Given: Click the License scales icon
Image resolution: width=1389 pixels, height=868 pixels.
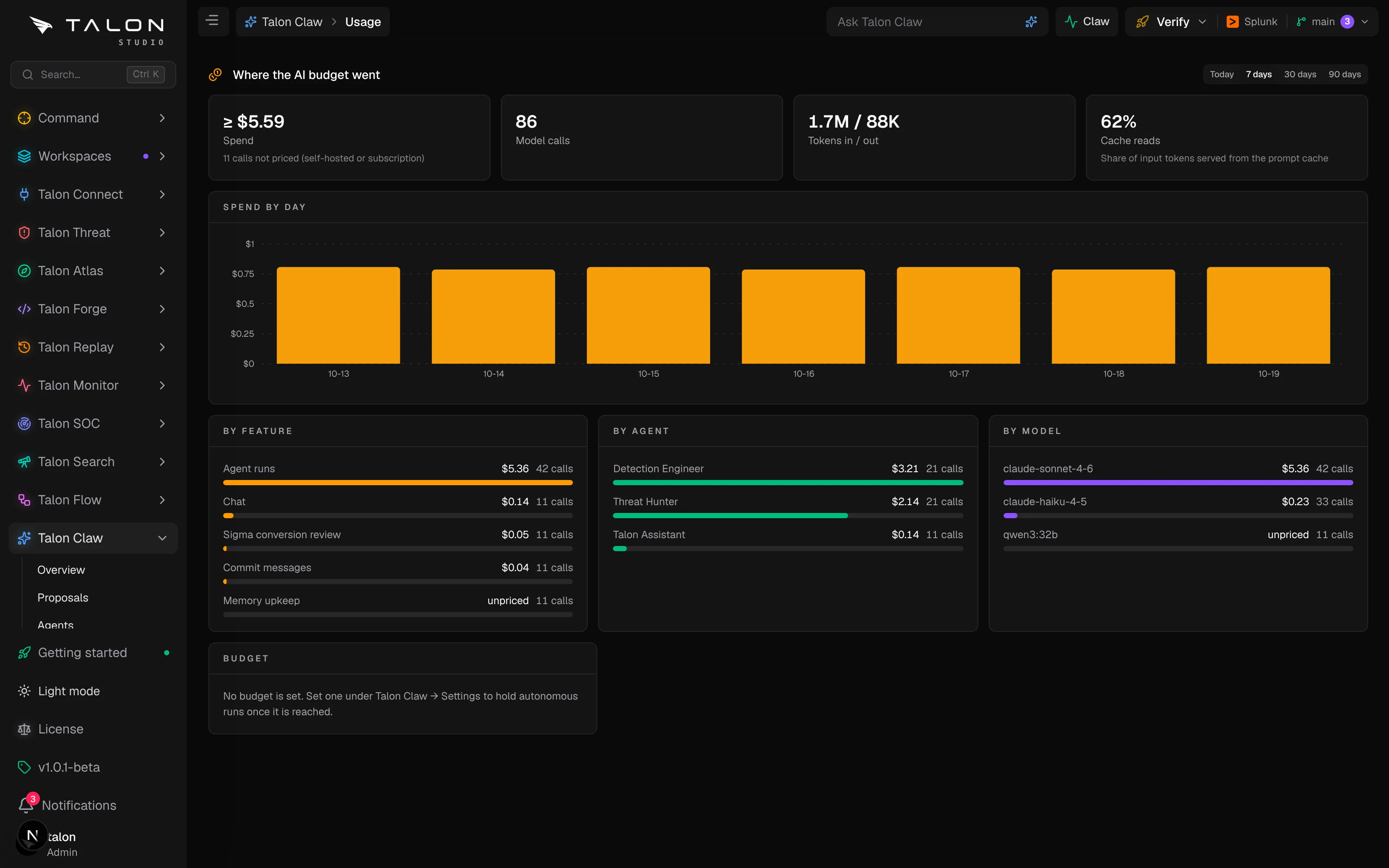Looking at the screenshot, I should click(24, 729).
